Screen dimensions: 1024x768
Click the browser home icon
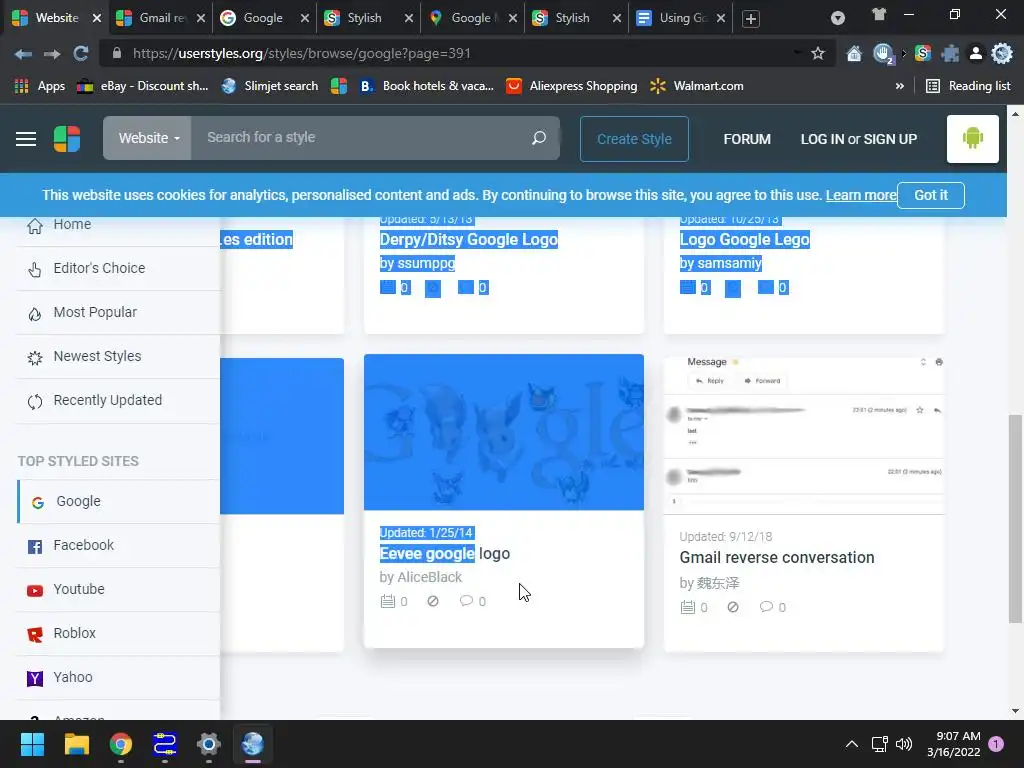click(854, 54)
